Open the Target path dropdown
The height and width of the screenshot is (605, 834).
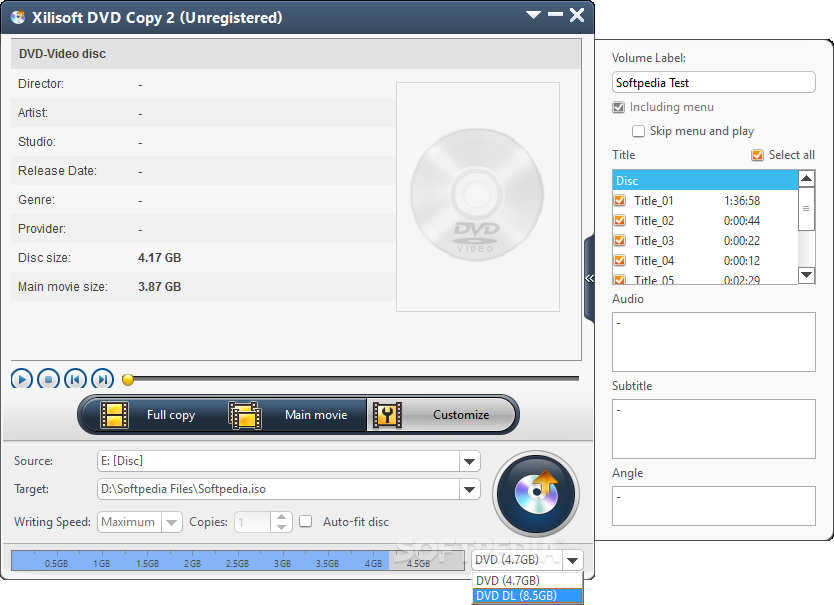469,489
